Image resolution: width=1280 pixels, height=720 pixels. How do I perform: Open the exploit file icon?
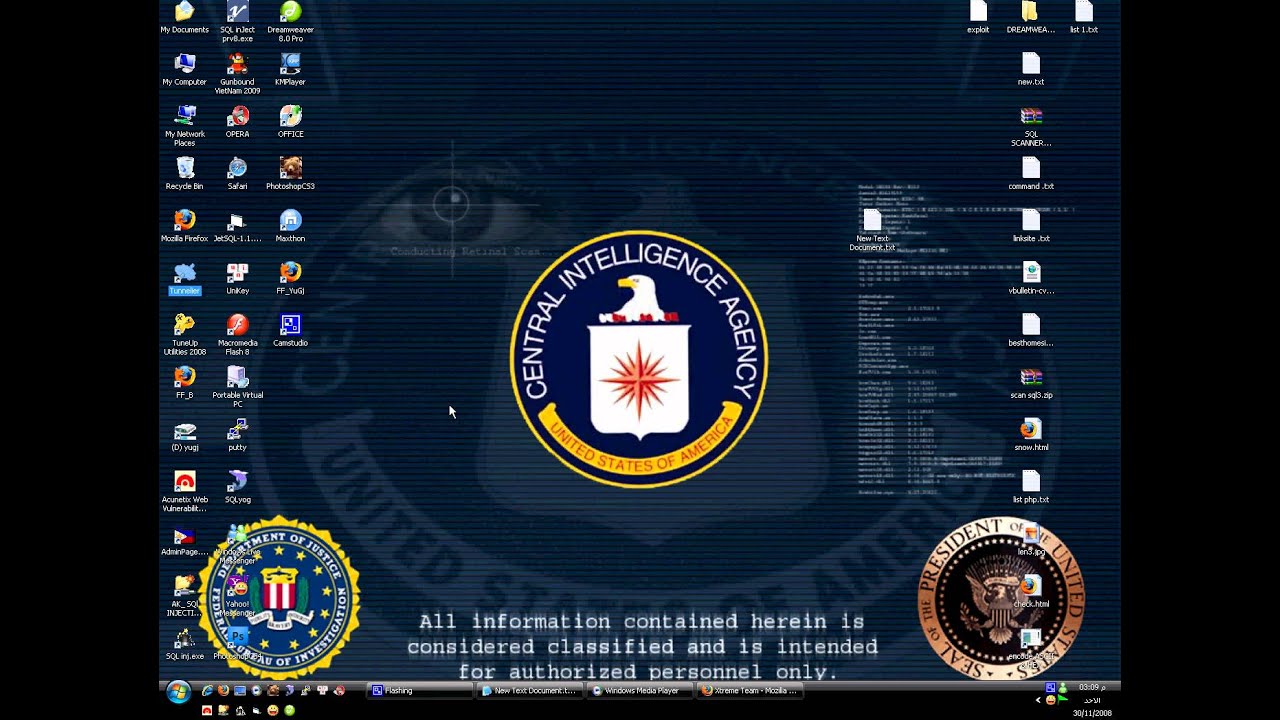point(978,18)
